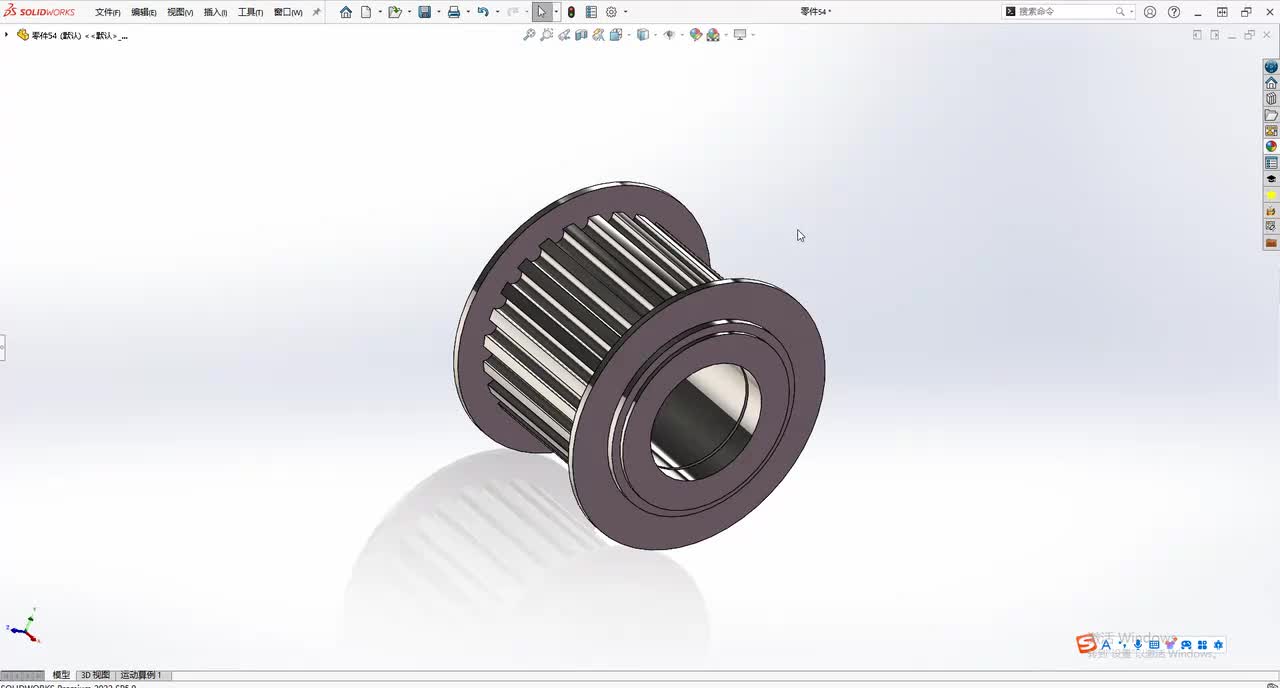Click the orientation triad axes

23,626
